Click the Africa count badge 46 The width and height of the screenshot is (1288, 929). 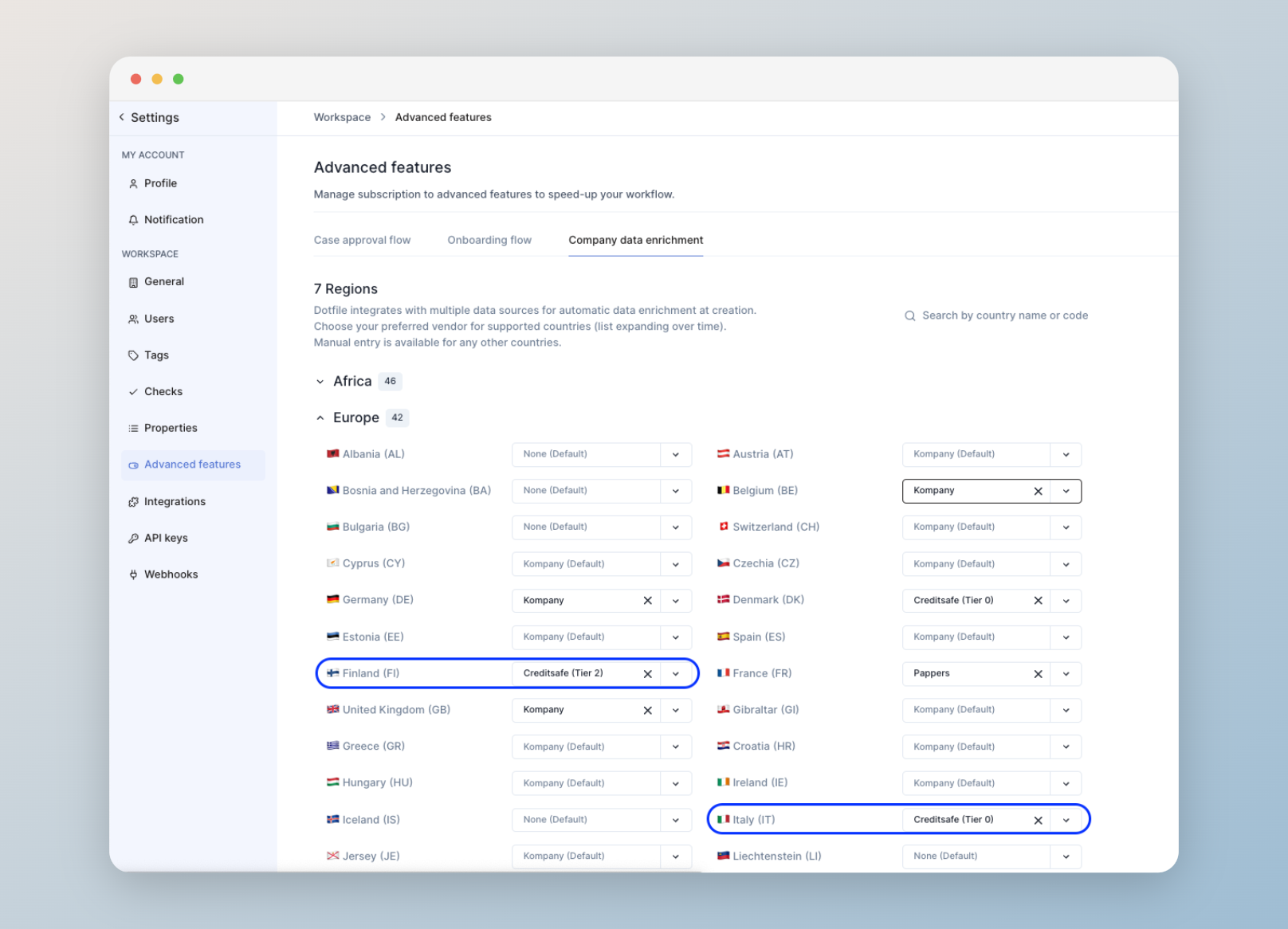[391, 382]
